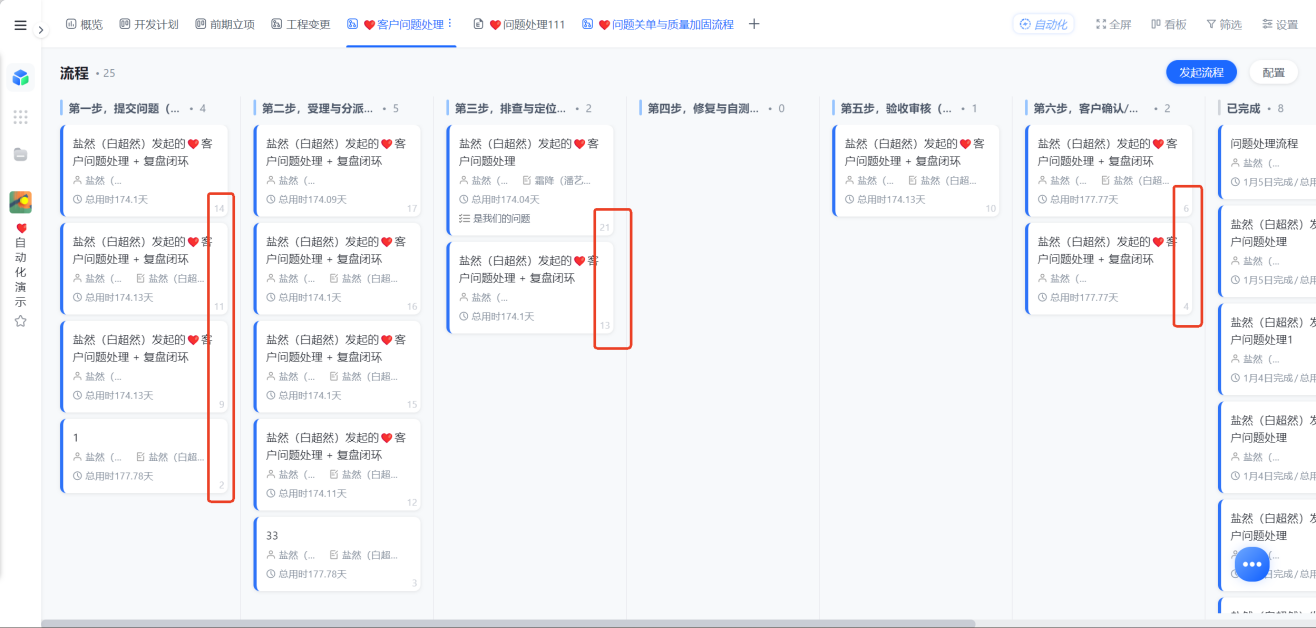Open the hamburger menu at top left

pyautogui.click(x=20, y=25)
